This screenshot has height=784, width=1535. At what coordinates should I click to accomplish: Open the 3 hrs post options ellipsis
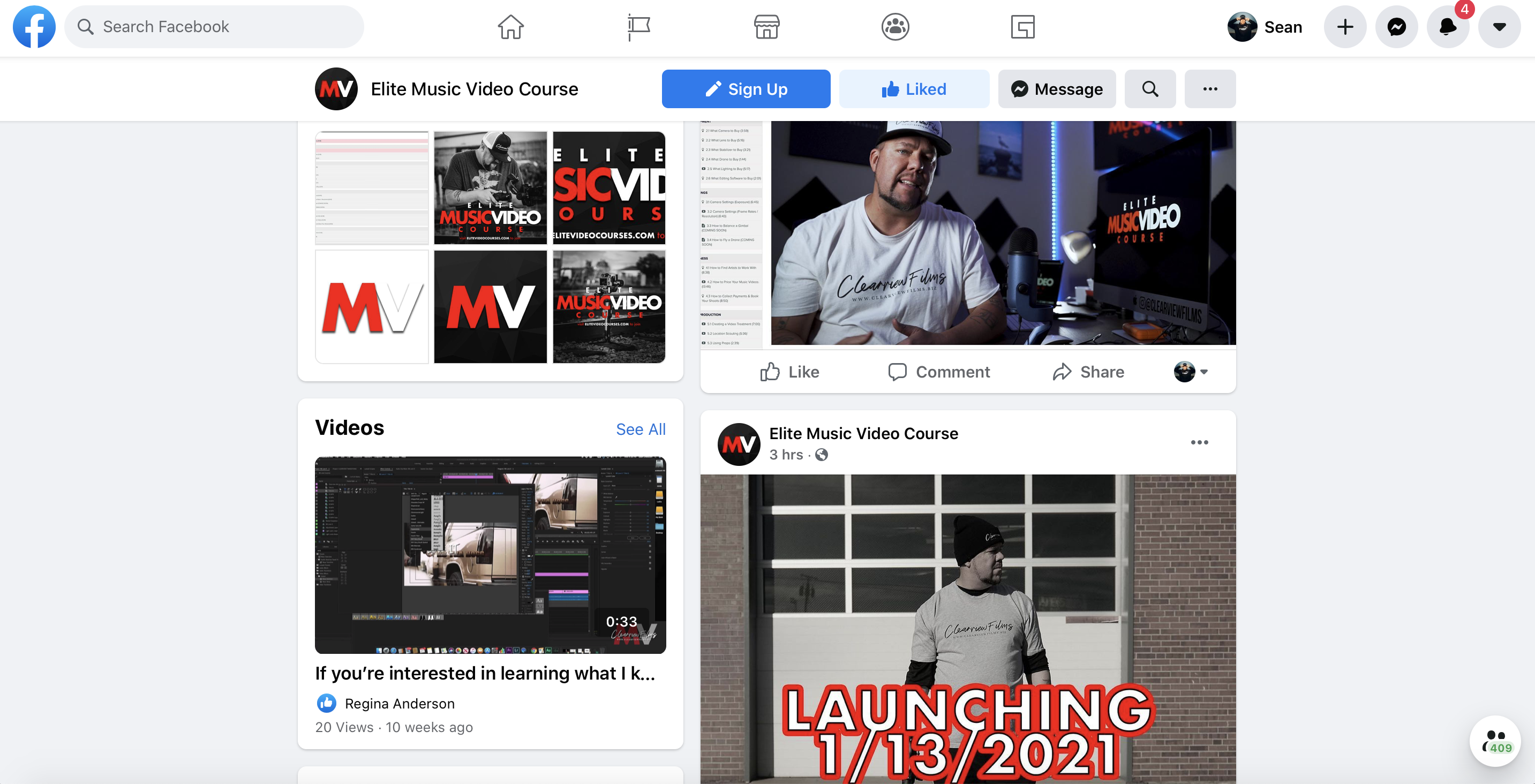(x=1199, y=442)
